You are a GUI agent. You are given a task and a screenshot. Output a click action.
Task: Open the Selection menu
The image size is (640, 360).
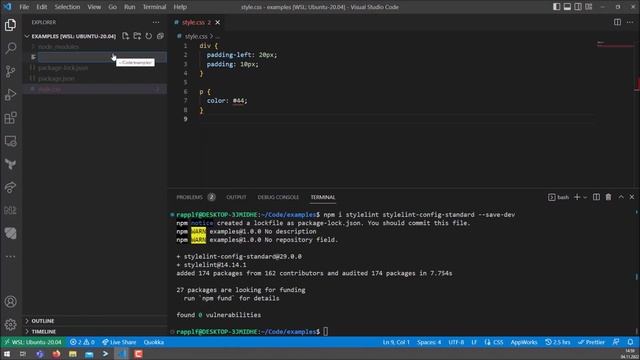click(67, 7)
